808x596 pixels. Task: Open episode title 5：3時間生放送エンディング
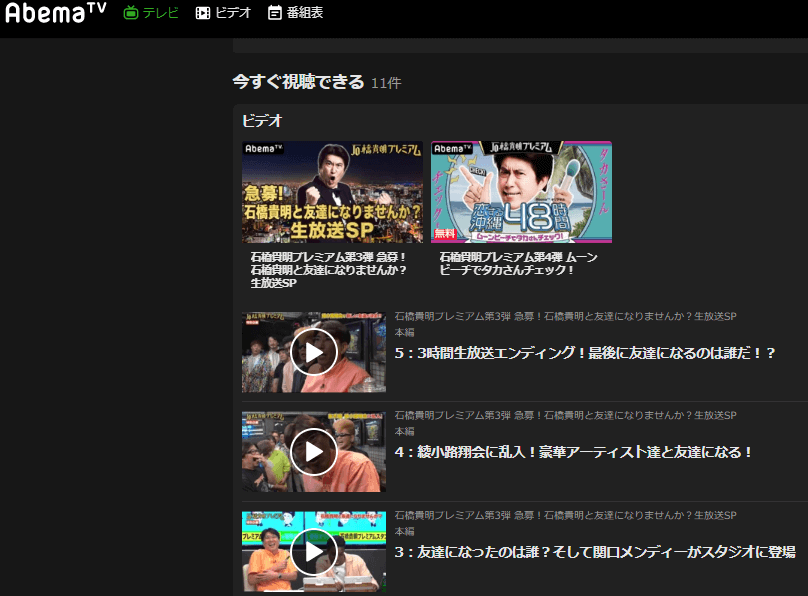coord(585,353)
